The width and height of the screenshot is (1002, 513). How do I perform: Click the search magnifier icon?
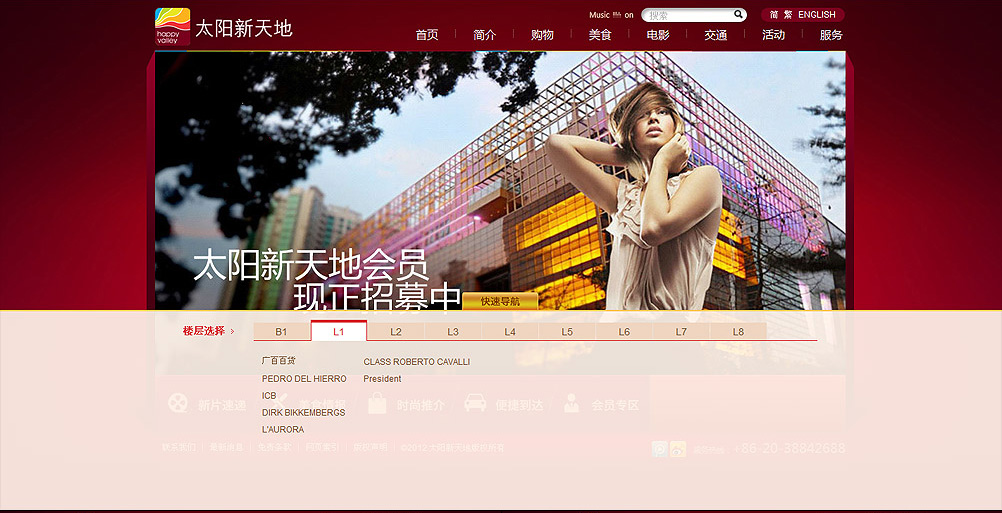pos(739,15)
